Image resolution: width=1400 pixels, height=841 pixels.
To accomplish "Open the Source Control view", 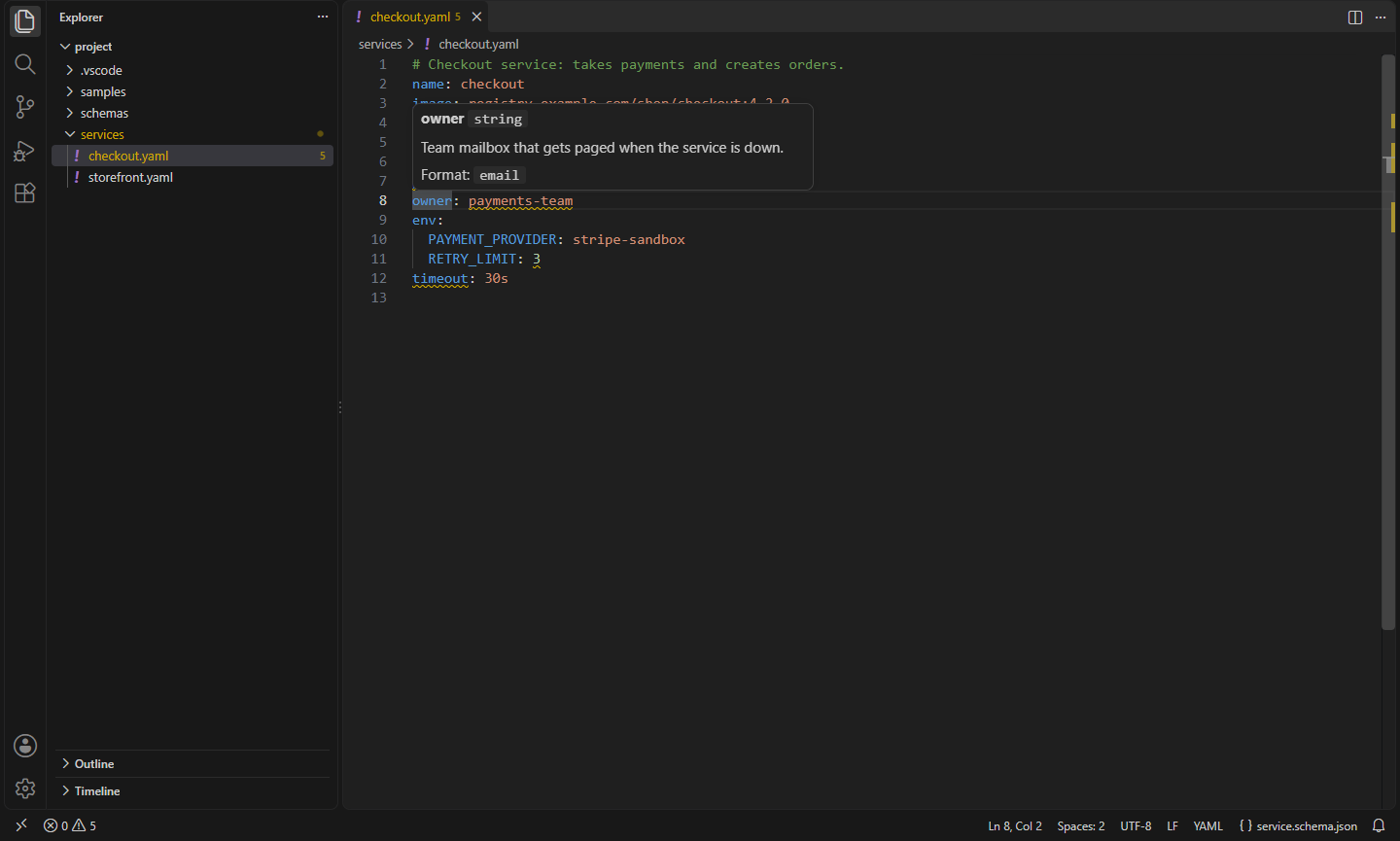I will click(x=25, y=107).
